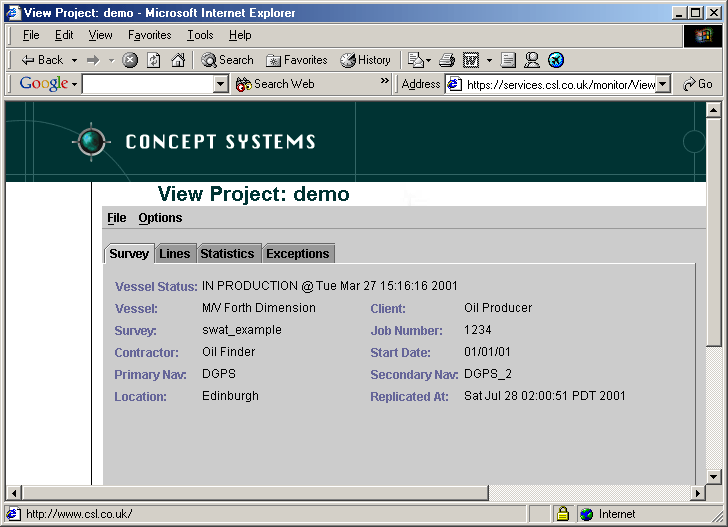Image resolution: width=728 pixels, height=527 pixels.
Task: Open the Google search box dropdown
Action: click(221, 85)
